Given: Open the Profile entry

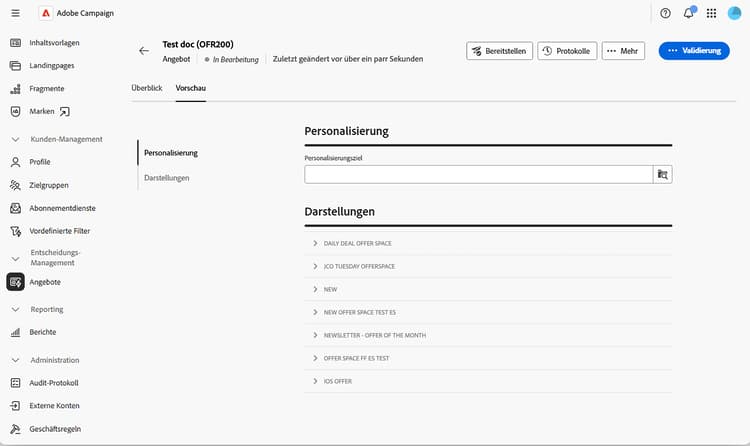Looking at the screenshot, I should pos(40,162).
